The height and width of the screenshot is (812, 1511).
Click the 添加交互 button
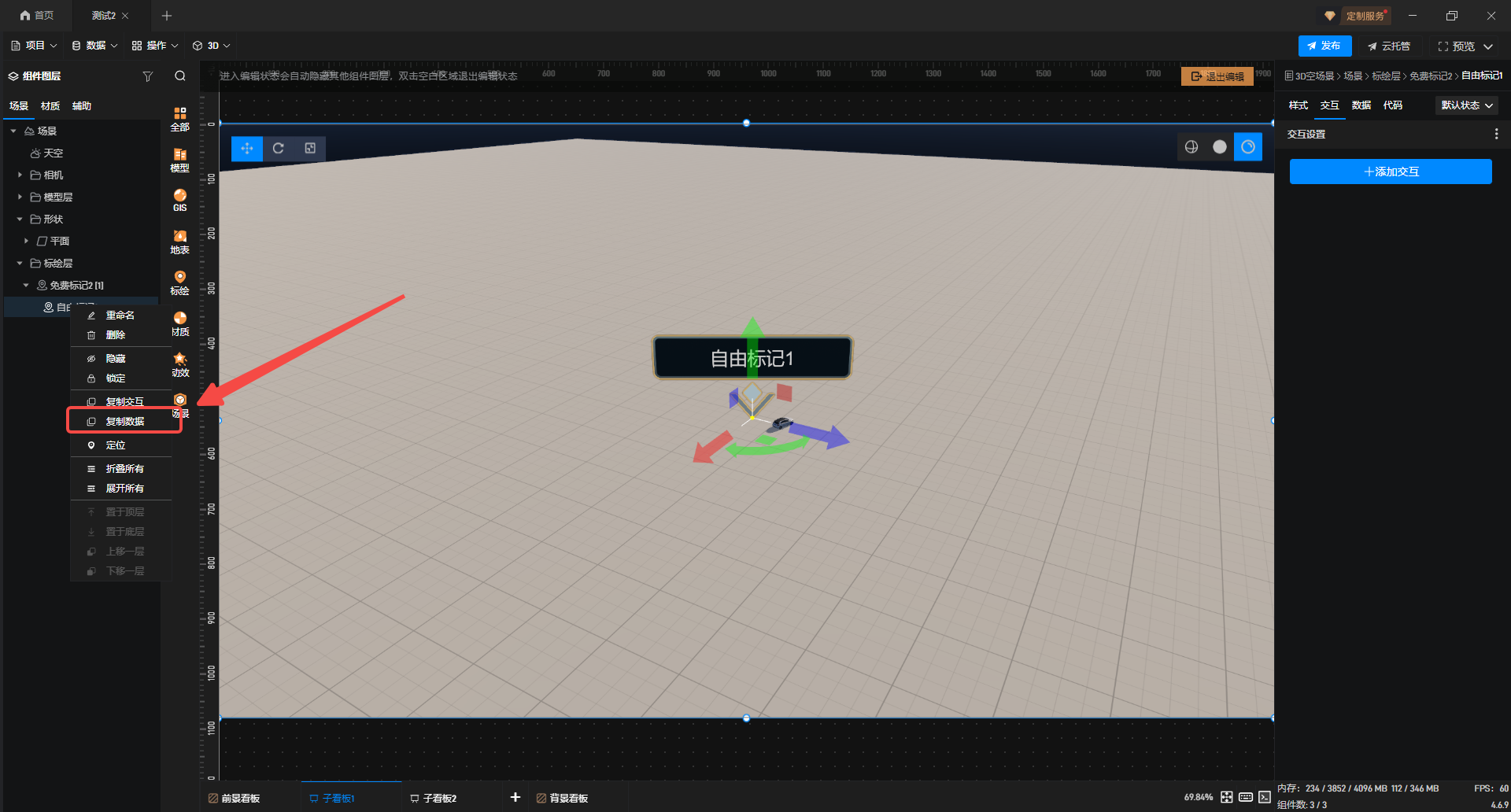click(1391, 172)
